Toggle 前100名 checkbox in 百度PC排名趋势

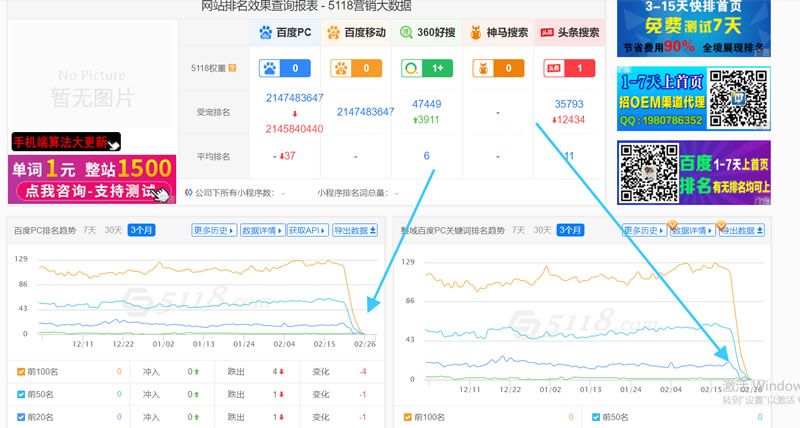[21, 372]
